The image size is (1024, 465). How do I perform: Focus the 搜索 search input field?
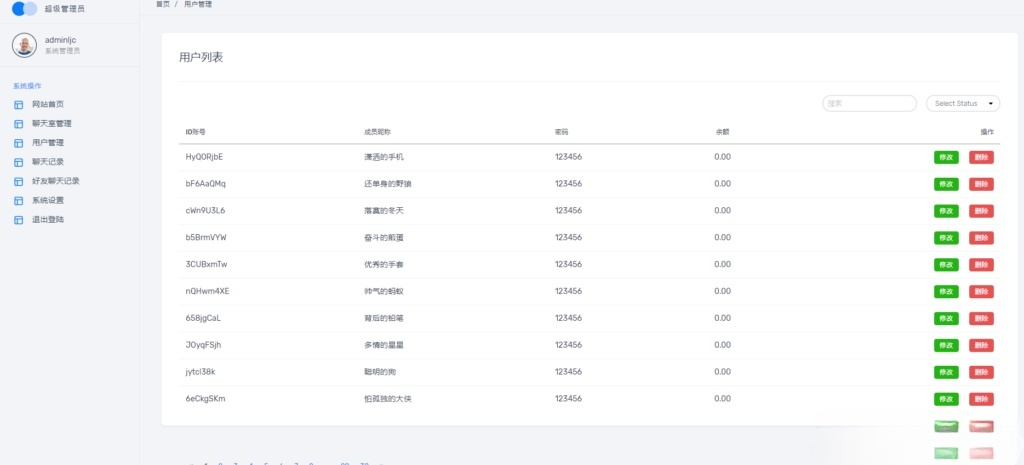869,103
